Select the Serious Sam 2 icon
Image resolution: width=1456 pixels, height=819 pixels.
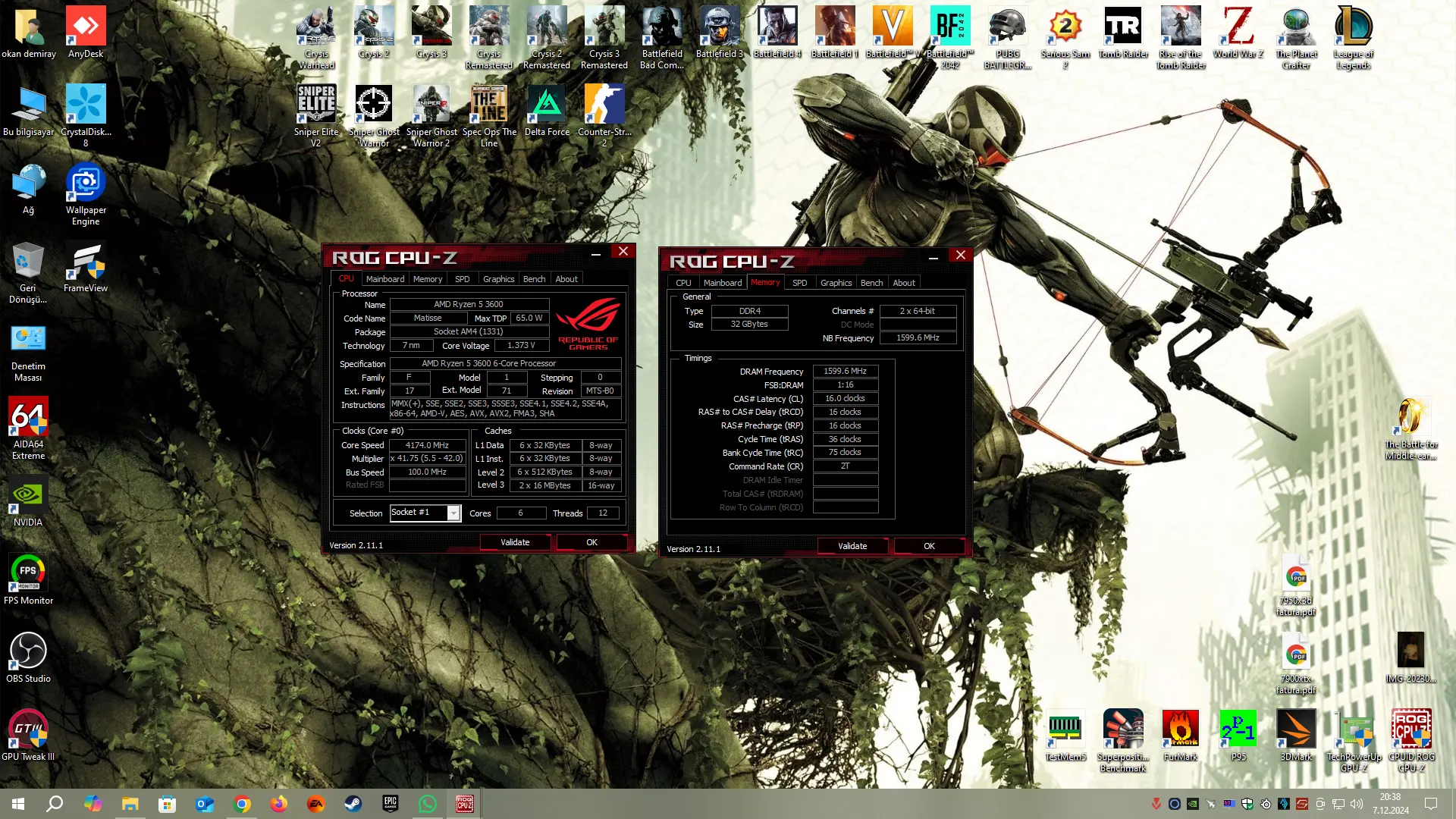tap(1065, 38)
